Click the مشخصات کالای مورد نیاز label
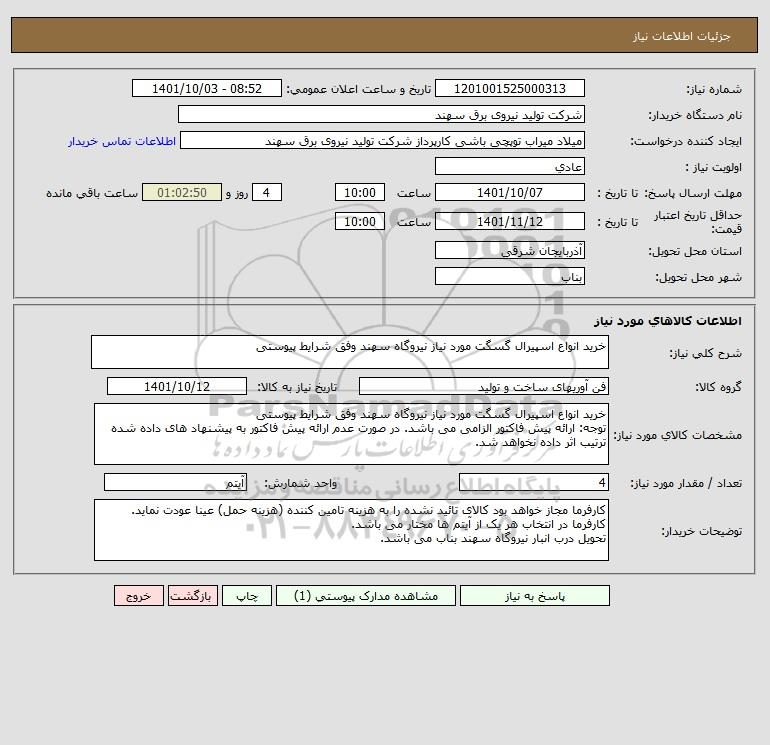This screenshot has height=745, width=770. (678, 435)
